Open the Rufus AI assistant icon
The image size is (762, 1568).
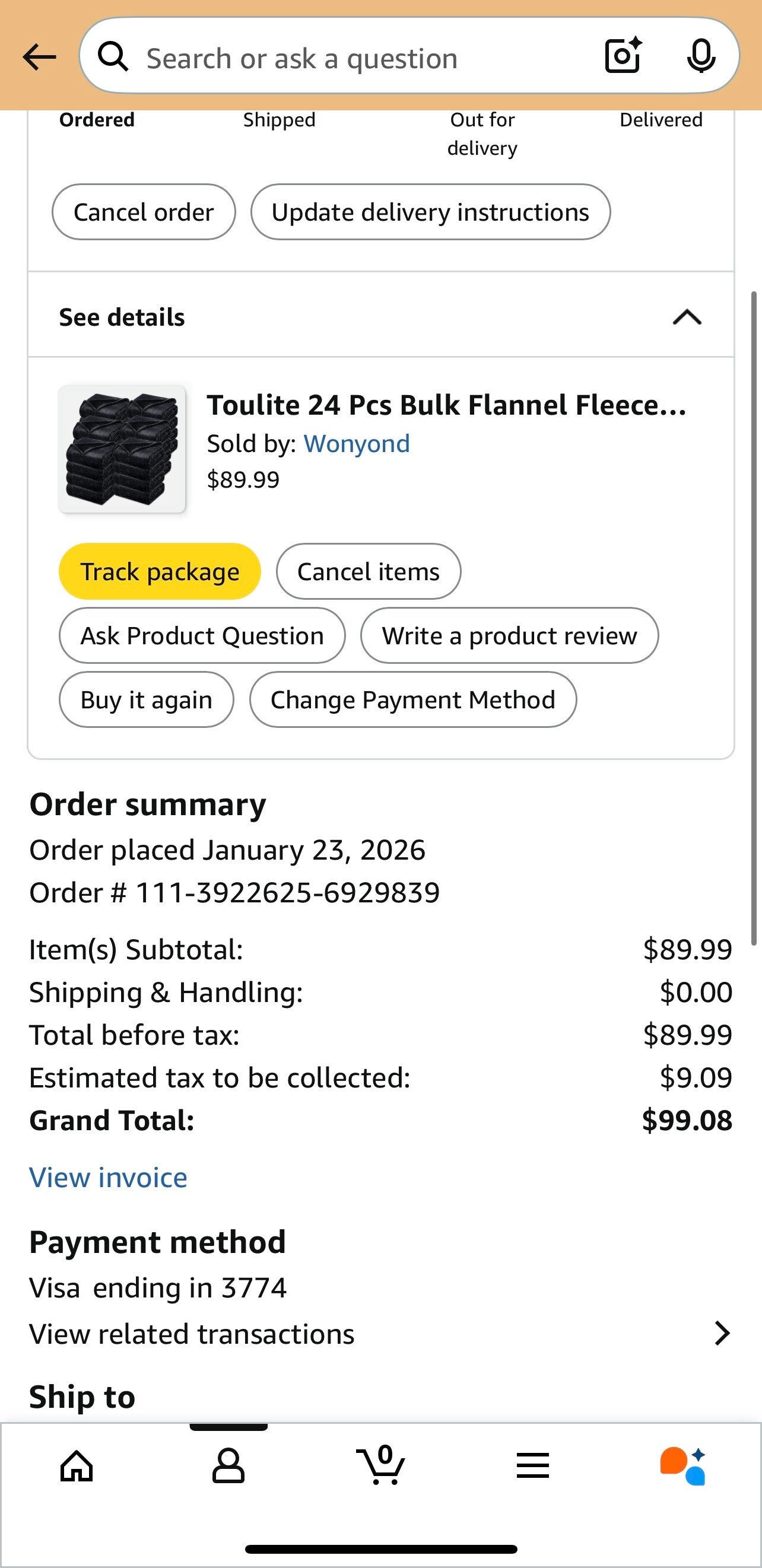(684, 1465)
